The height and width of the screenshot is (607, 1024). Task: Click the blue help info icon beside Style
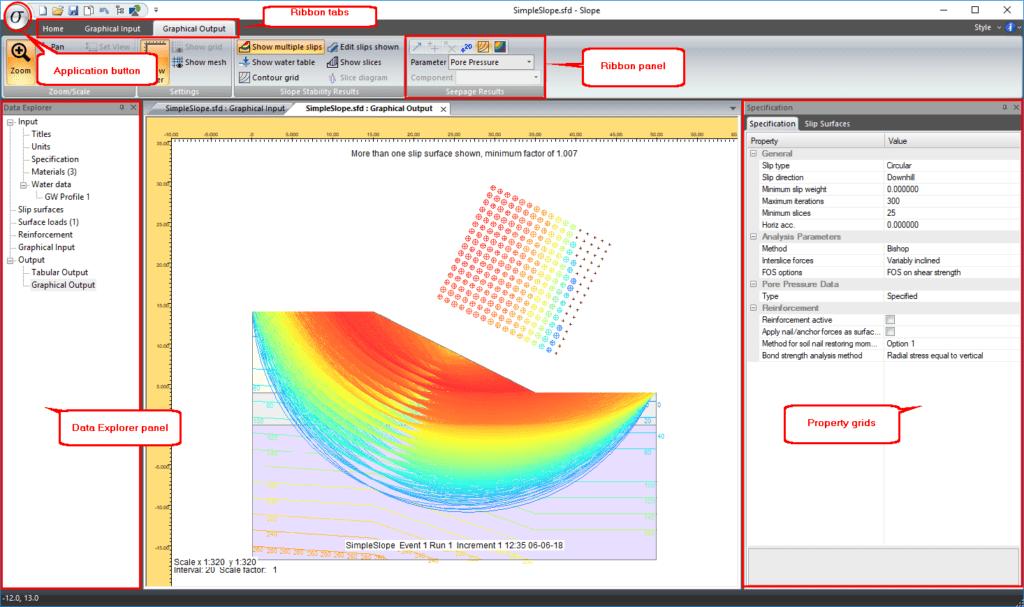1010,27
